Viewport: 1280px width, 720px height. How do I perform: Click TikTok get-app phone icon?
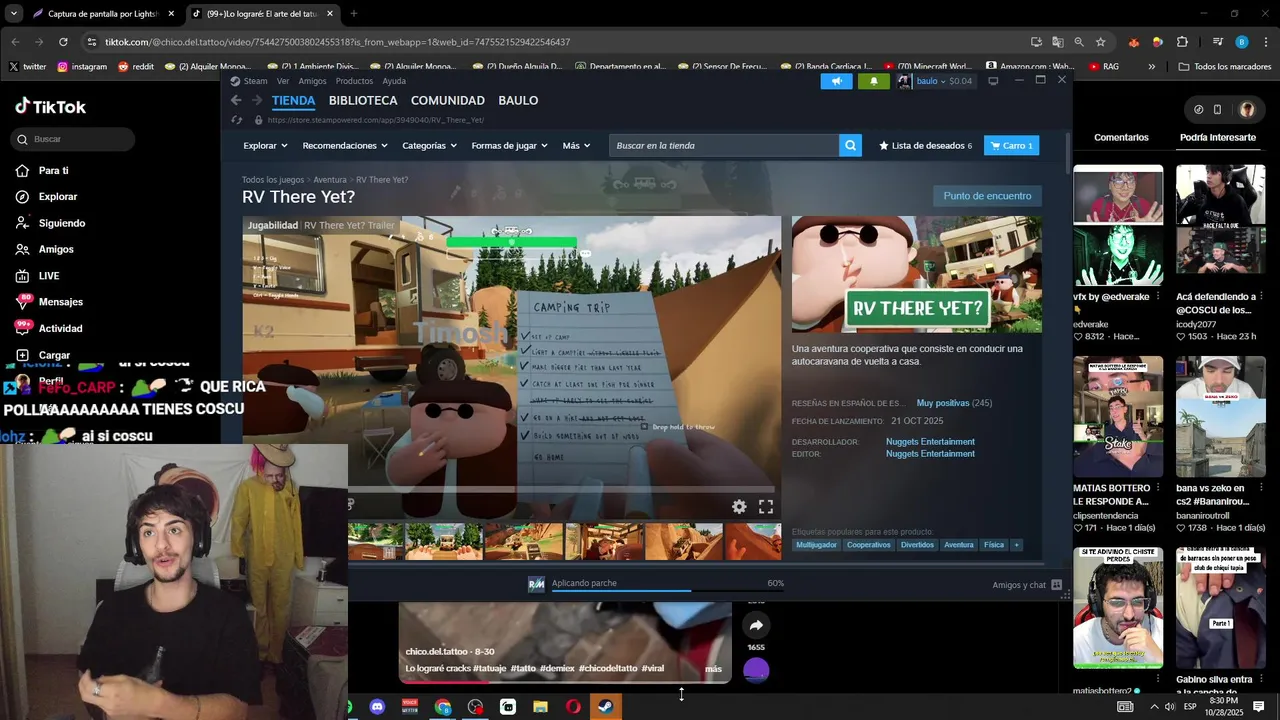(1217, 110)
